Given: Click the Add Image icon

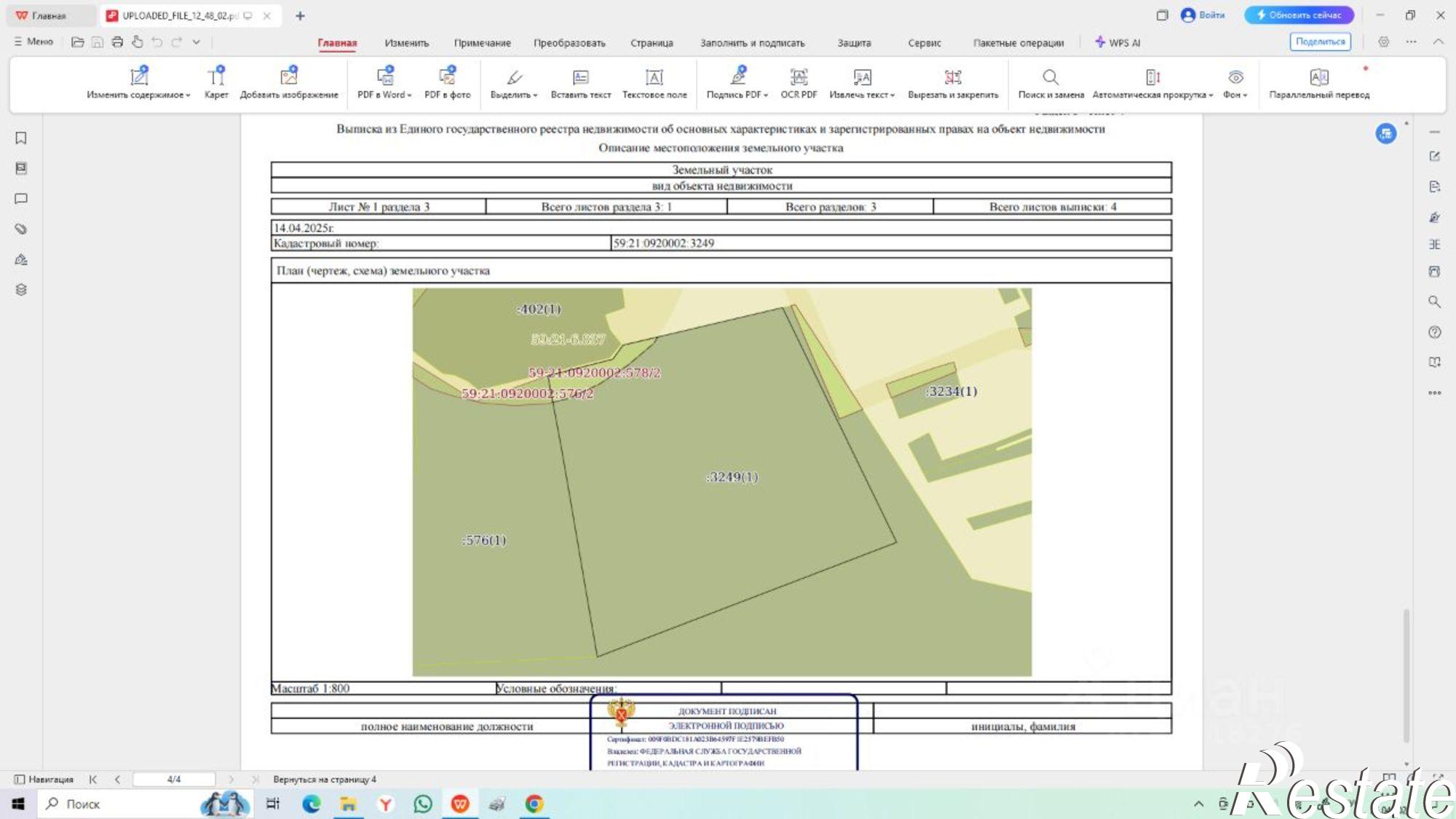Looking at the screenshot, I should [289, 76].
